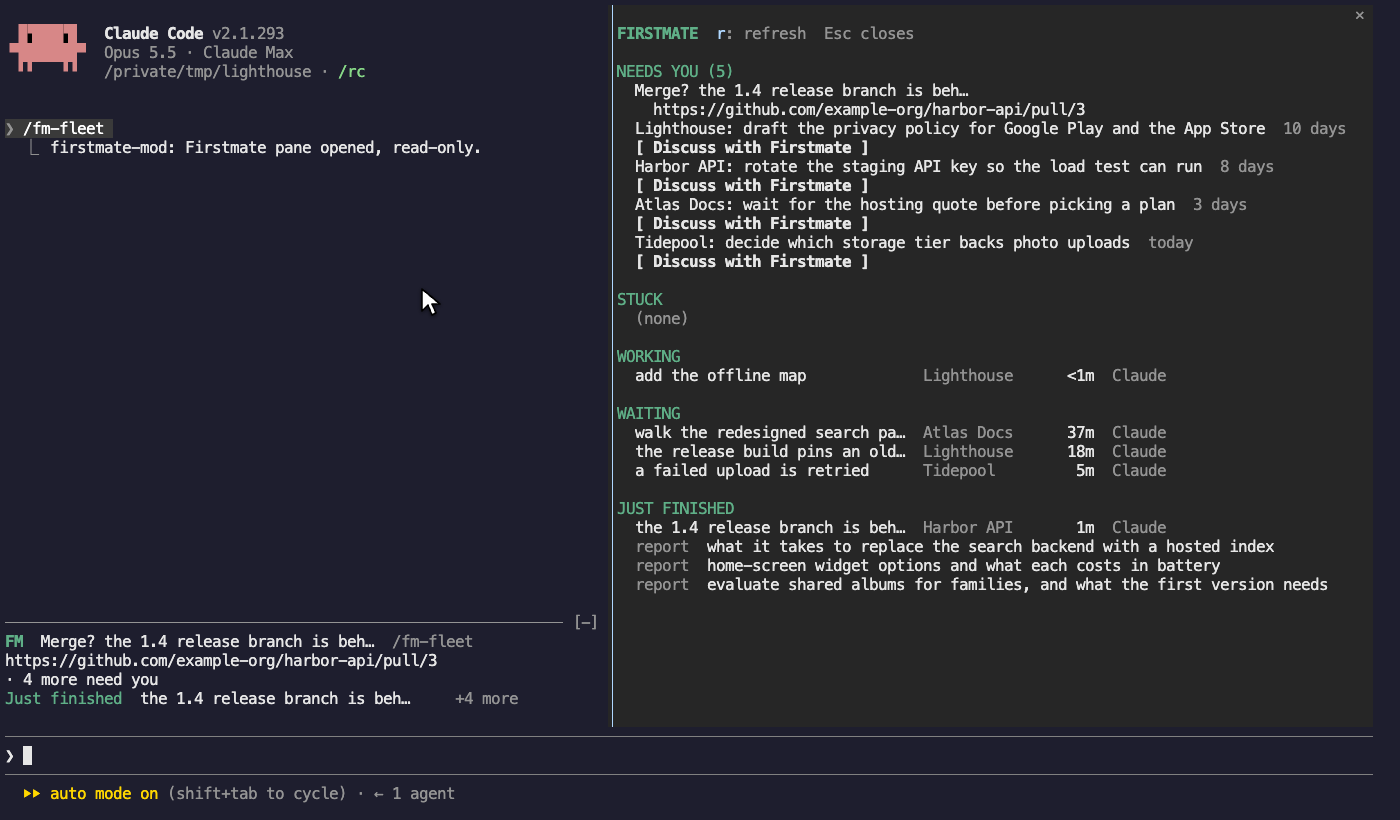Screen dimensions: 1400x820
Task: Select the "Merge?" item under NEEDS YOU
Action: pyautogui.click(x=802, y=90)
